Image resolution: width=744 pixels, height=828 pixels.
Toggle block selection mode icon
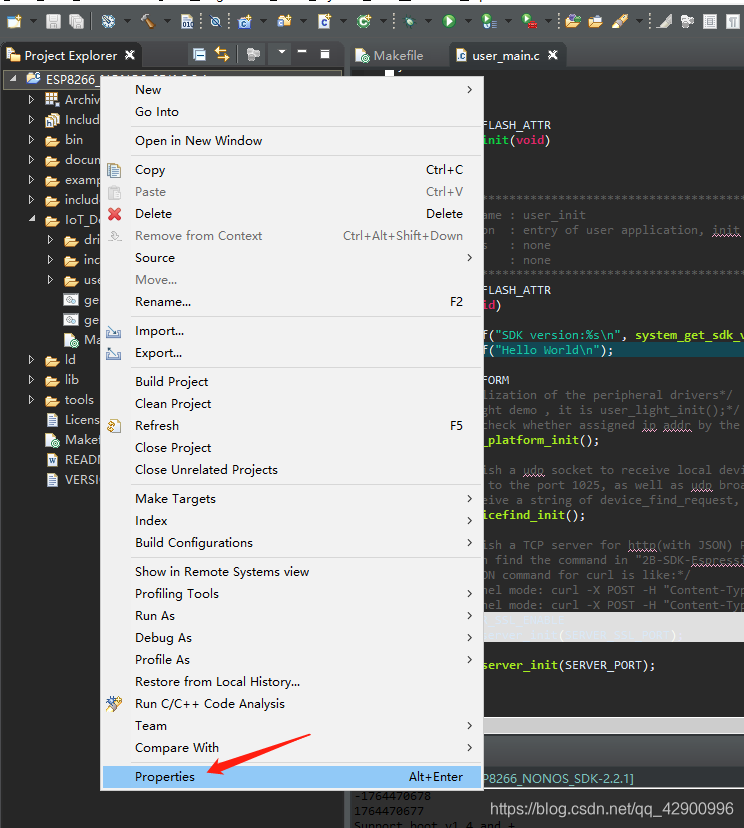pos(710,22)
